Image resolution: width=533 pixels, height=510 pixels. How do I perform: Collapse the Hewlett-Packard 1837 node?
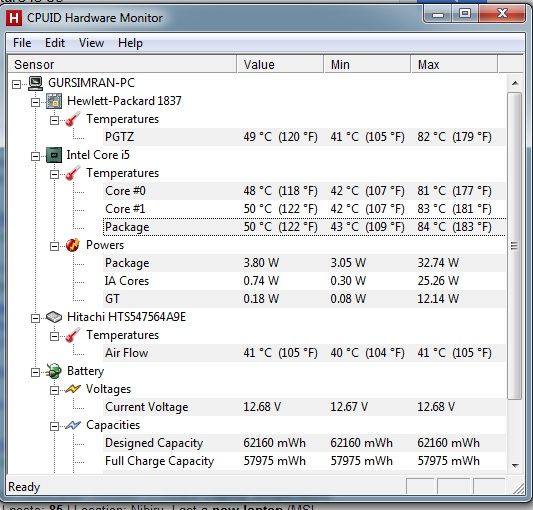click(x=35, y=102)
